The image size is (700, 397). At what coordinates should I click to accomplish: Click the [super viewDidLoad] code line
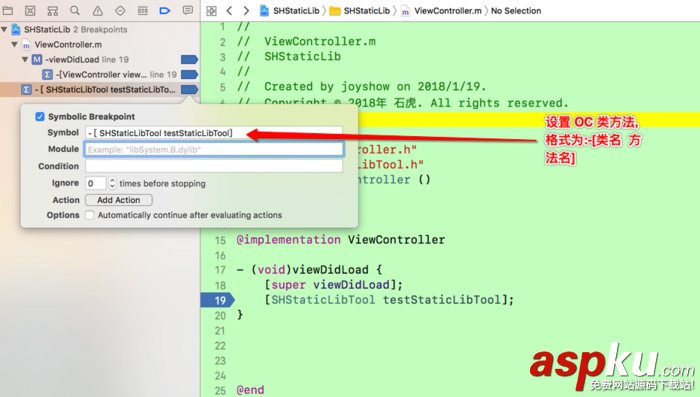pyautogui.click(x=333, y=285)
